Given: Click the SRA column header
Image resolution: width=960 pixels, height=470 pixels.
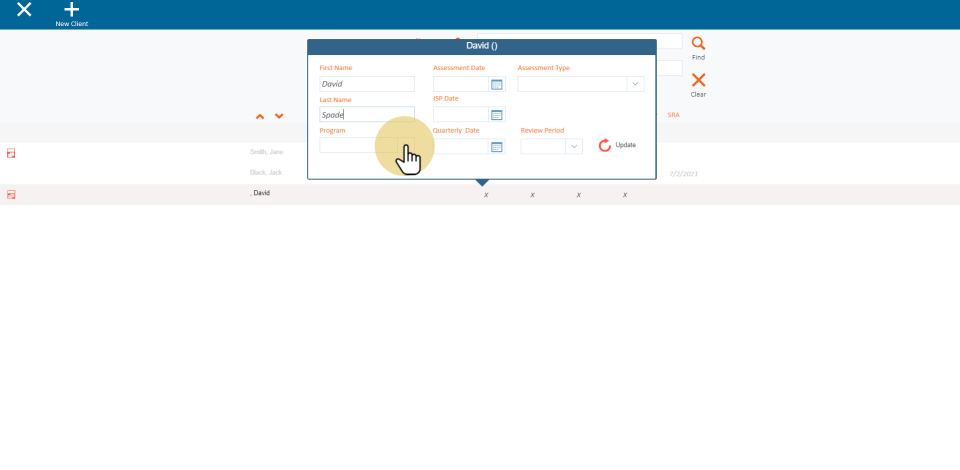Looking at the screenshot, I should tap(673, 115).
